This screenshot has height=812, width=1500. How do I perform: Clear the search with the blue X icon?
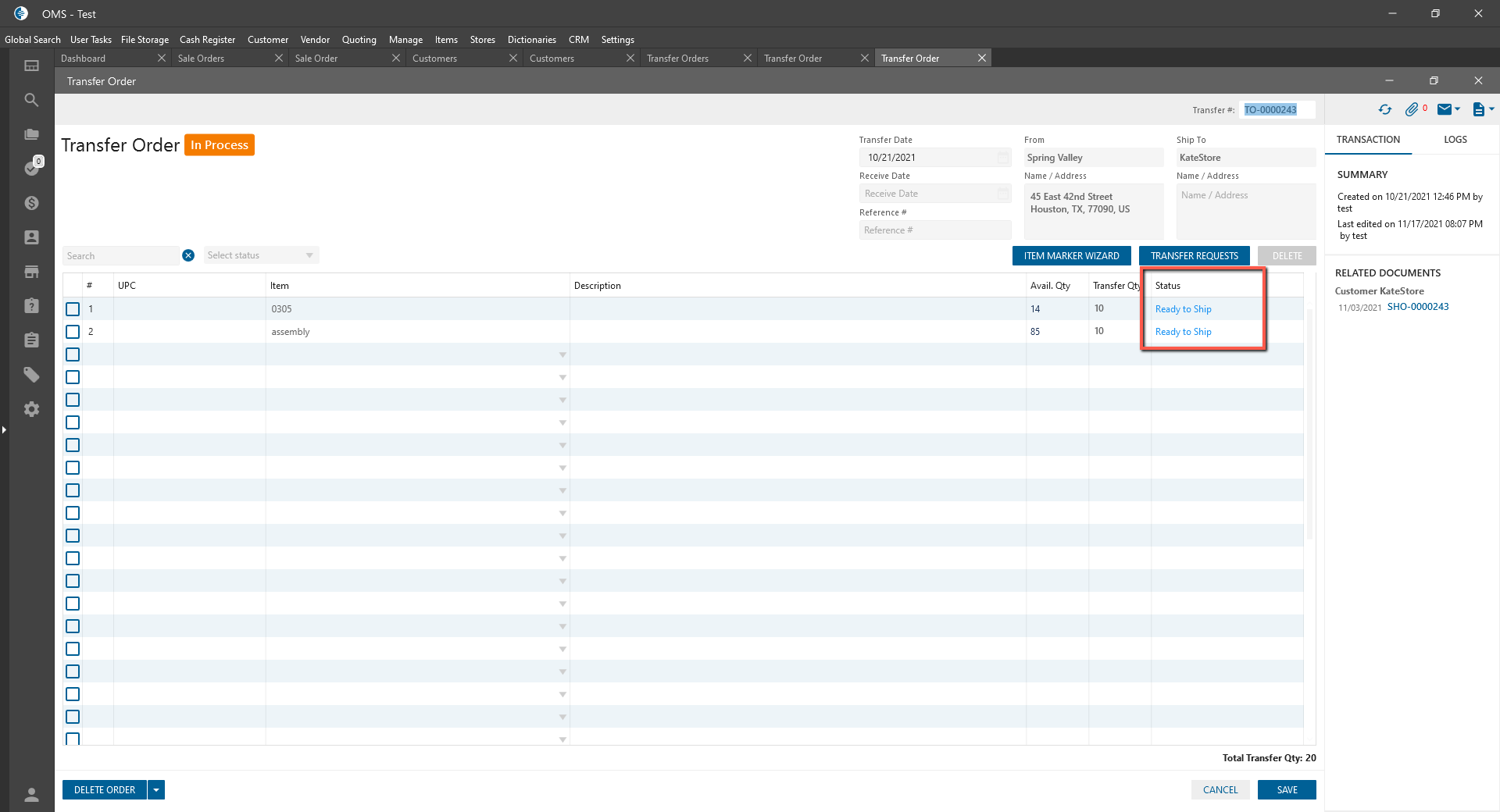pos(188,255)
